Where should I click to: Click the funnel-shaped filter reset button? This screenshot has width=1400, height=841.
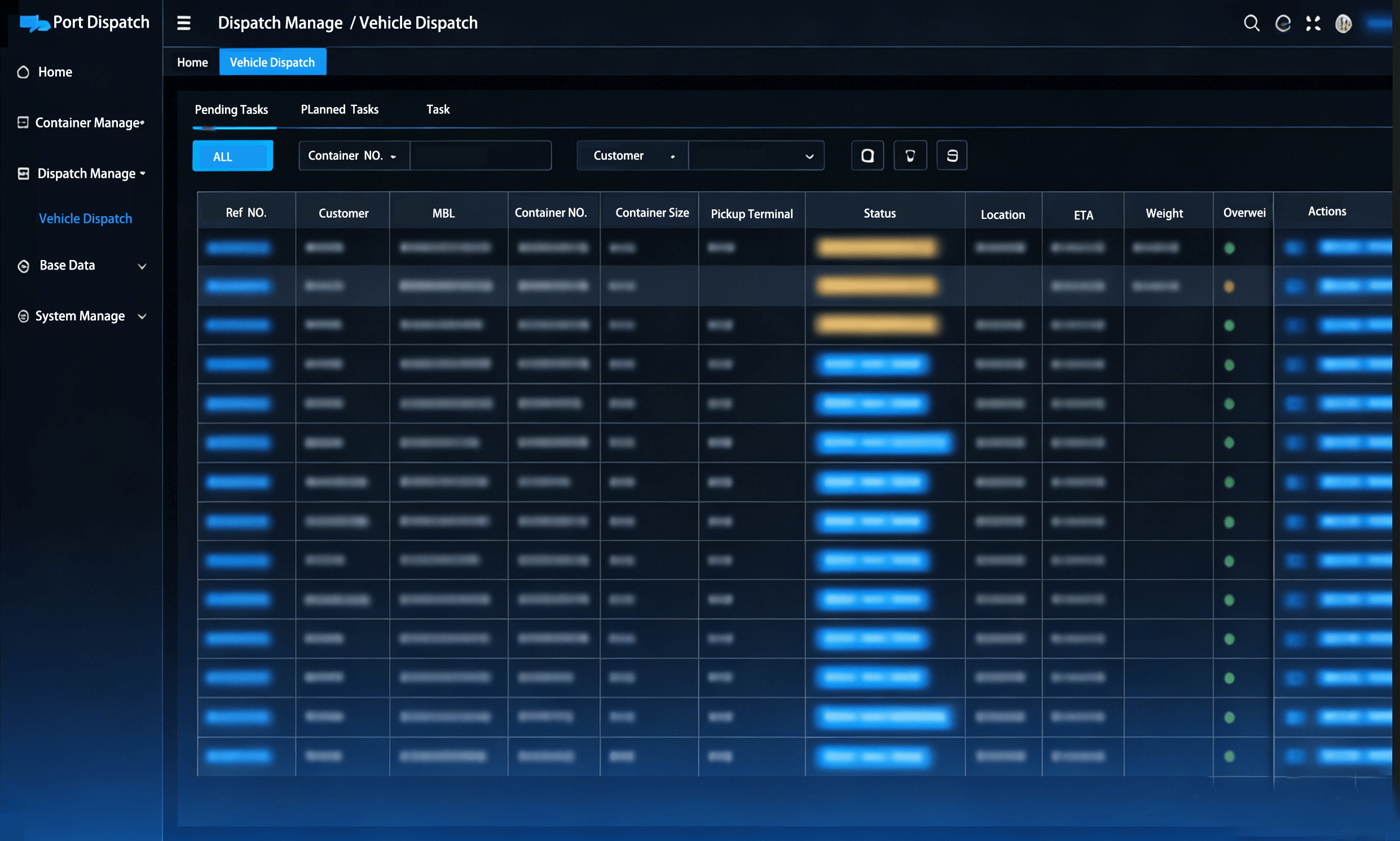(910, 155)
